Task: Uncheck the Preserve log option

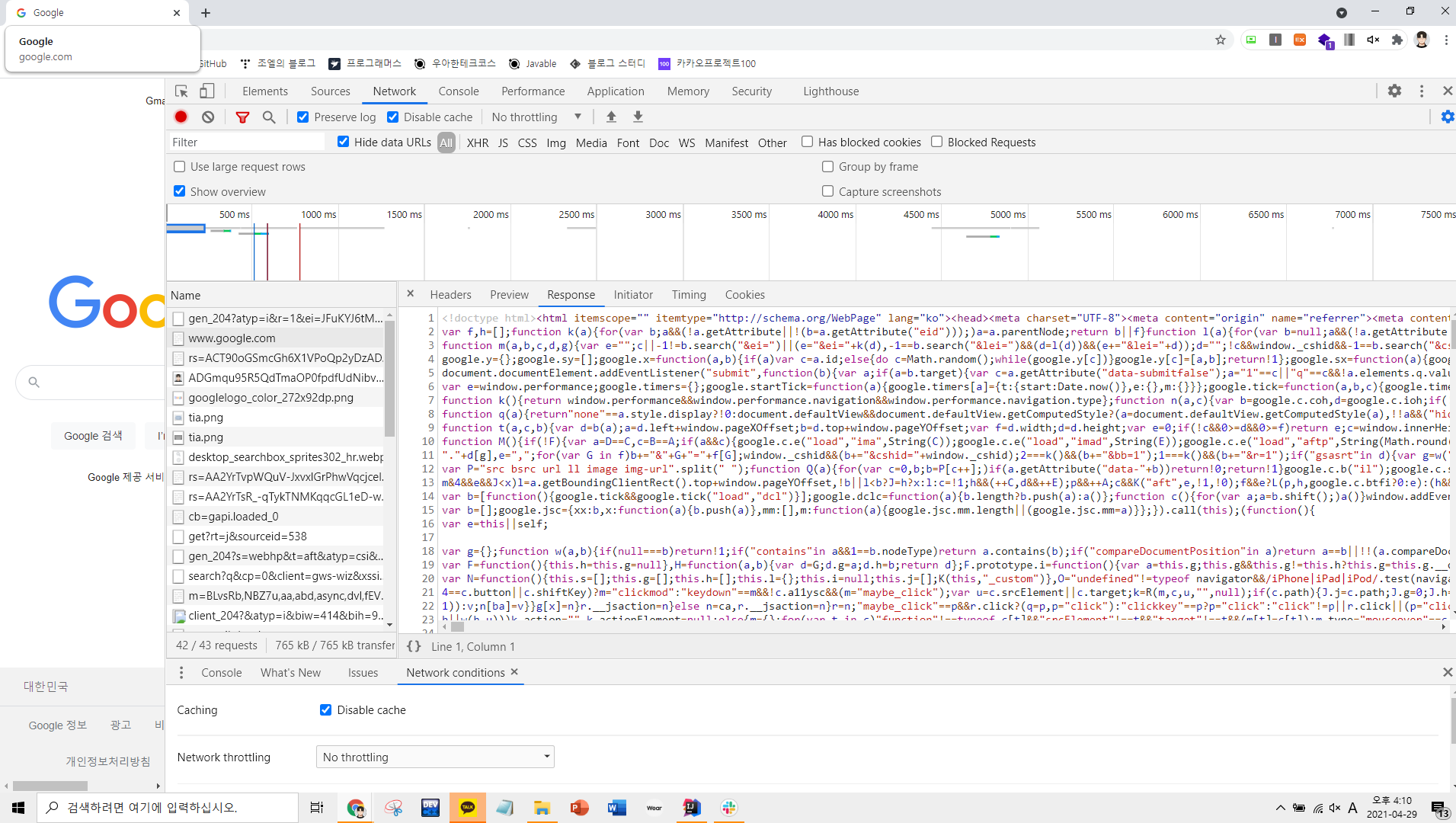Action: point(303,117)
